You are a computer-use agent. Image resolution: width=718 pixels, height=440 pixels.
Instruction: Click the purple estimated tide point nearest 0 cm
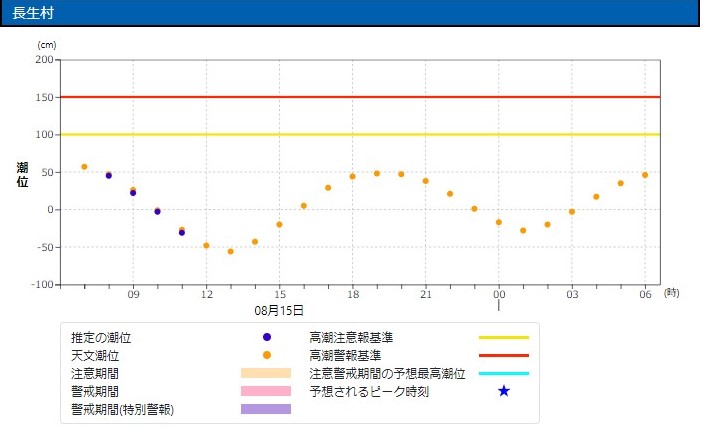click(158, 212)
